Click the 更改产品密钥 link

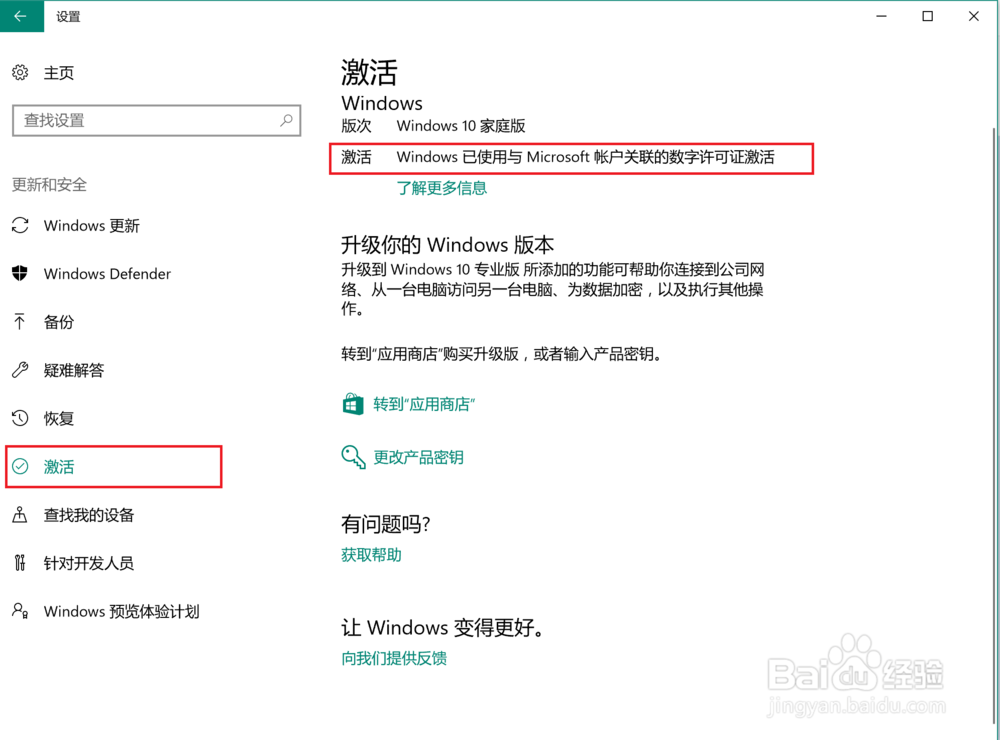click(x=418, y=457)
